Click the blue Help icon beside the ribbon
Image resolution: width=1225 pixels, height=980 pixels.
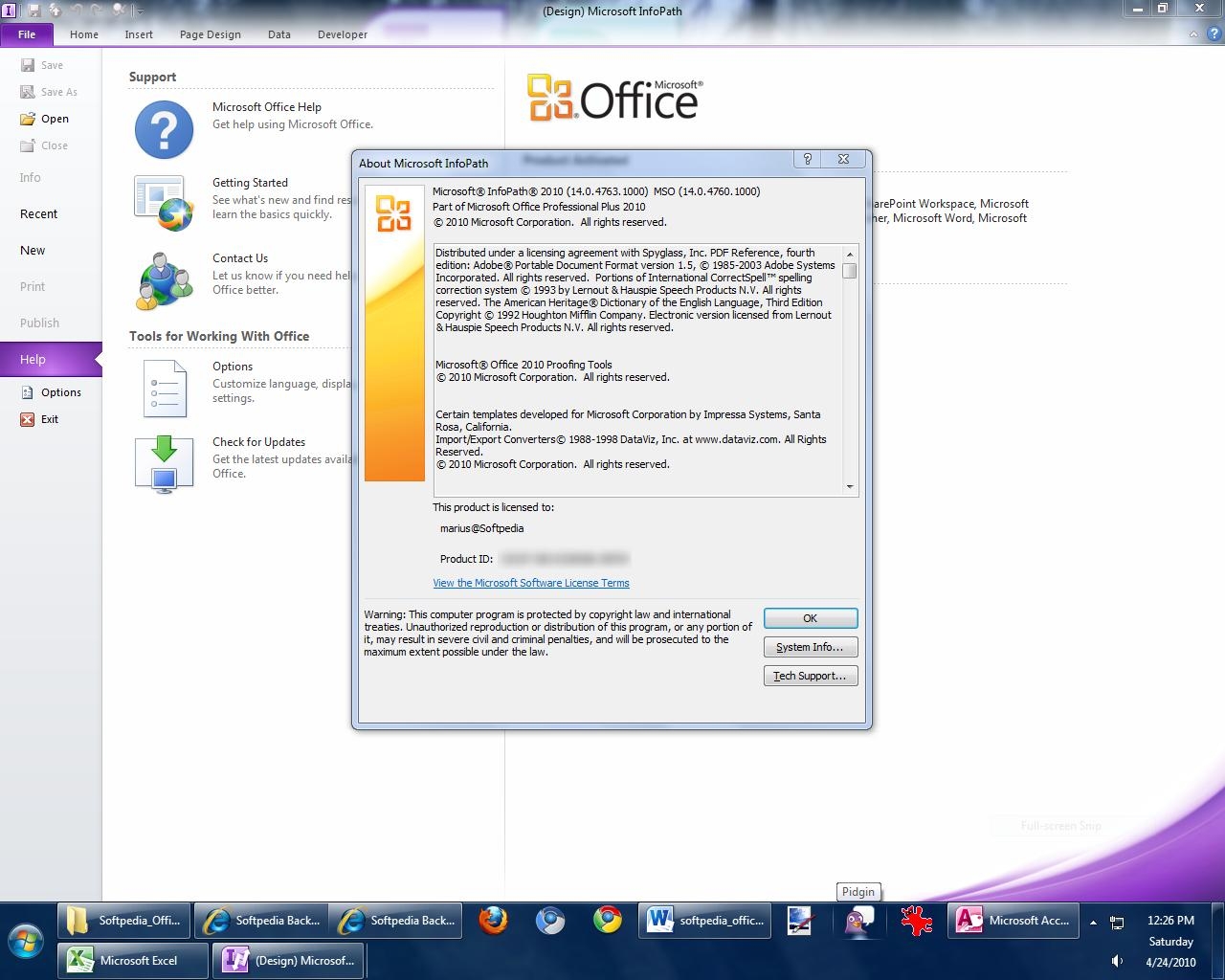pos(1213,34)
